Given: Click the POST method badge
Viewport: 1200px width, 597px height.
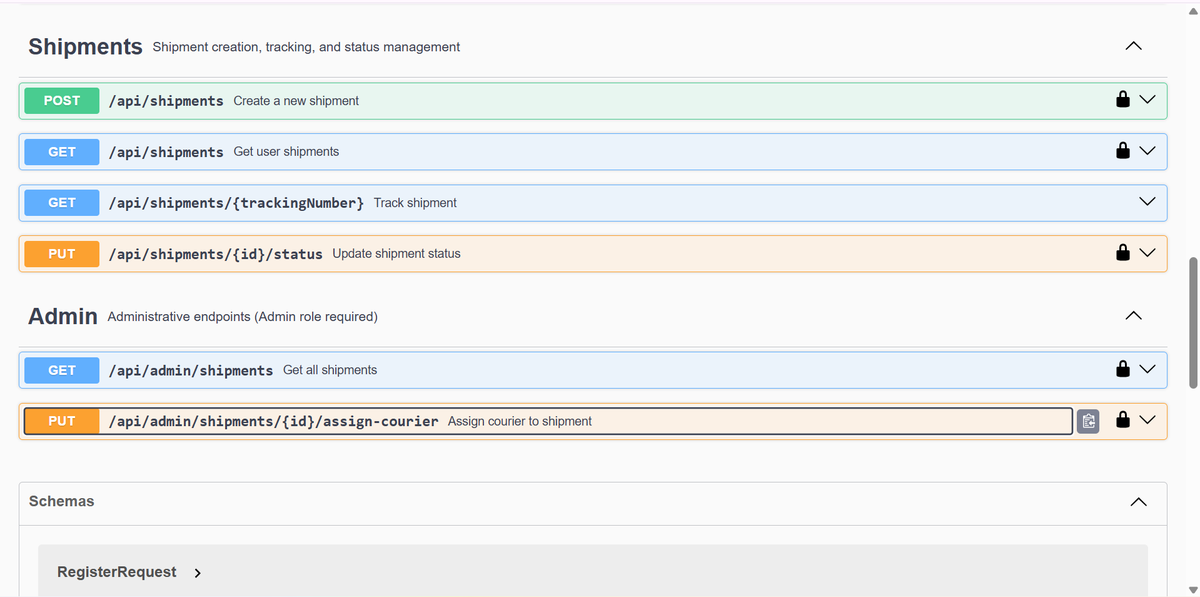Looking at the screenshot, I should pos(62,100).
